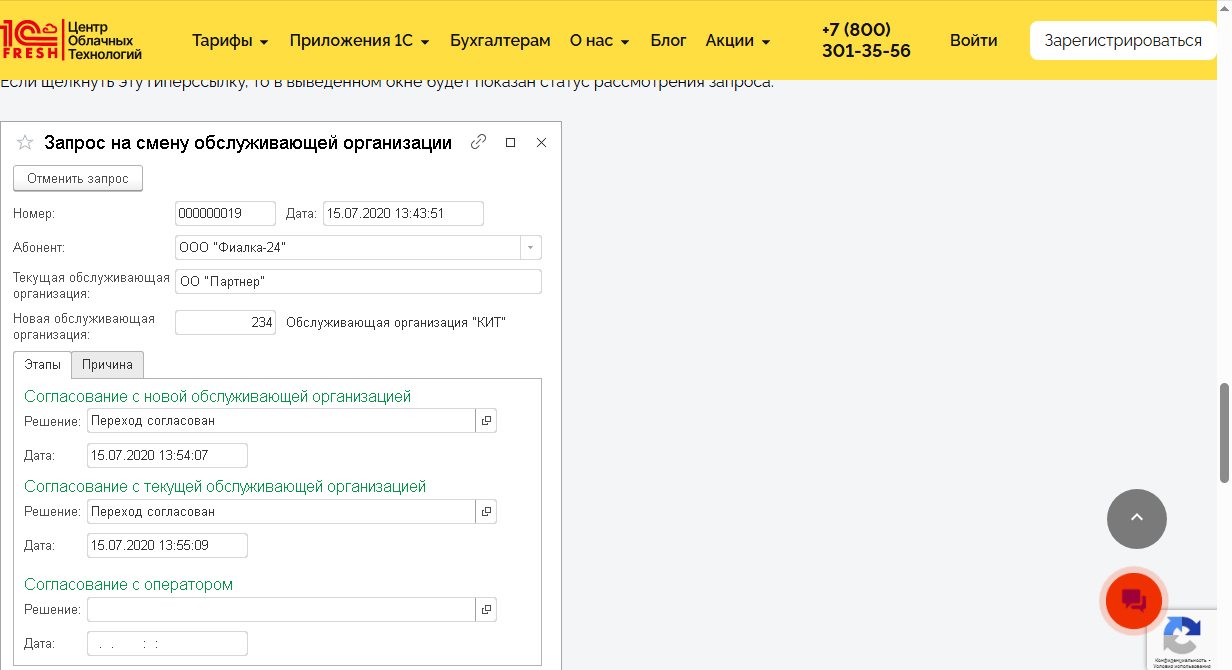The image size is (1232, 670).
Task: Open current organization decision field selector icon
Action: [486, 511]
